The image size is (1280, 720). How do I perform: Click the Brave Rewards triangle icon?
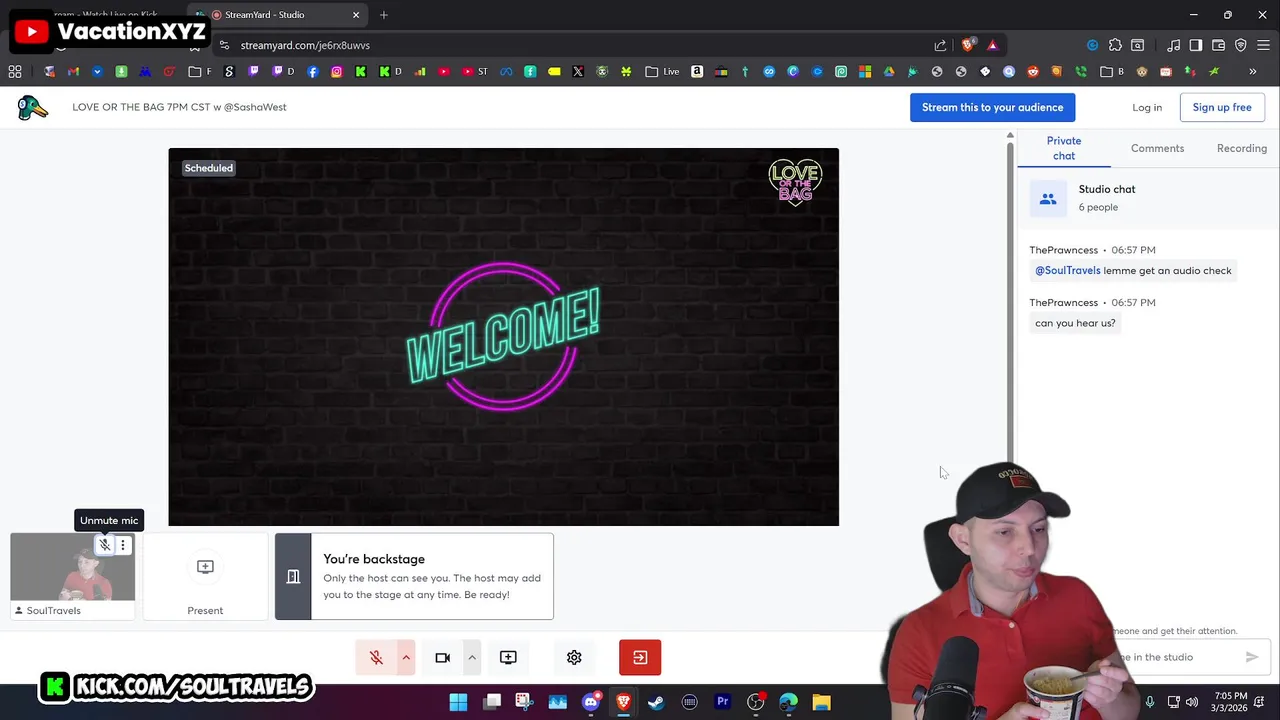point(992,45)
